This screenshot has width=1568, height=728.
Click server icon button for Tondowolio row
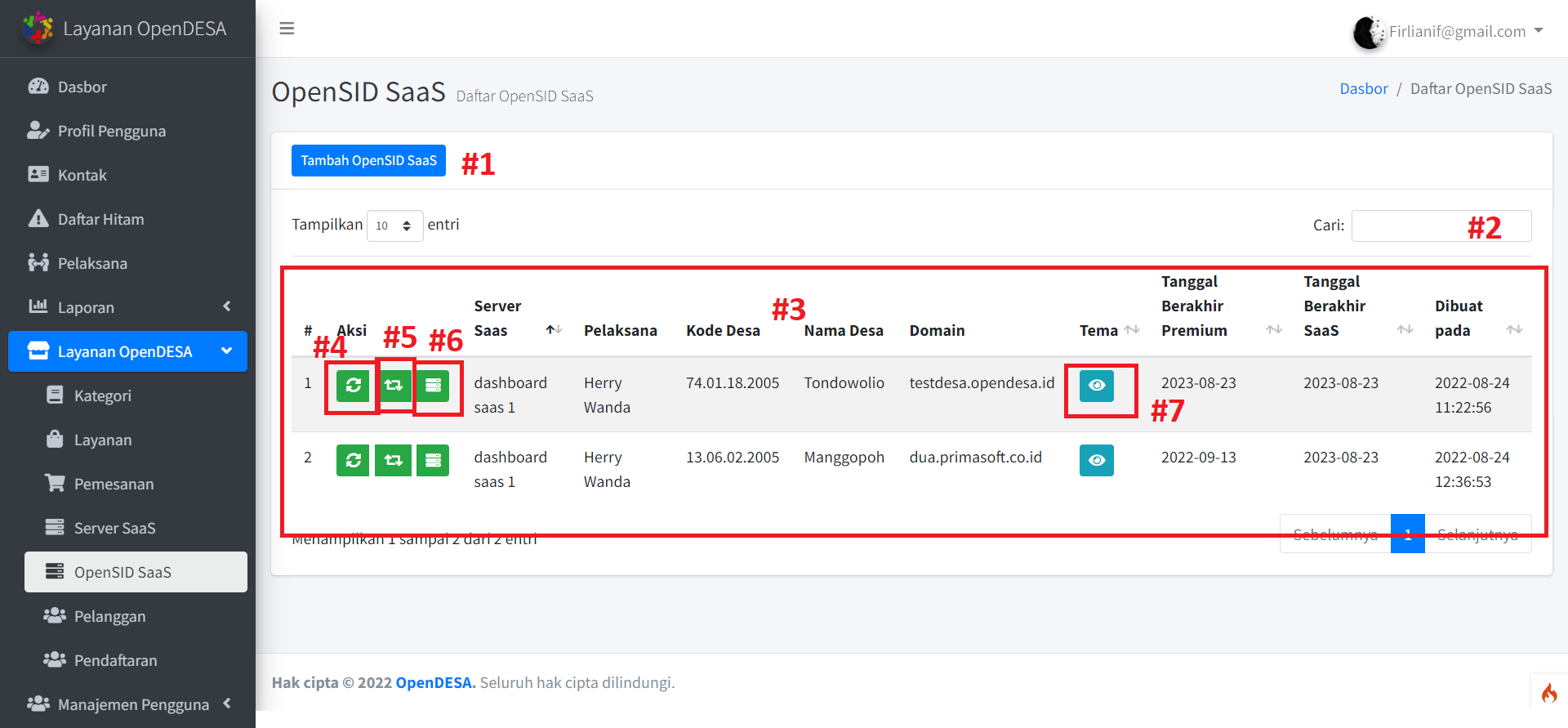(433, 386)
